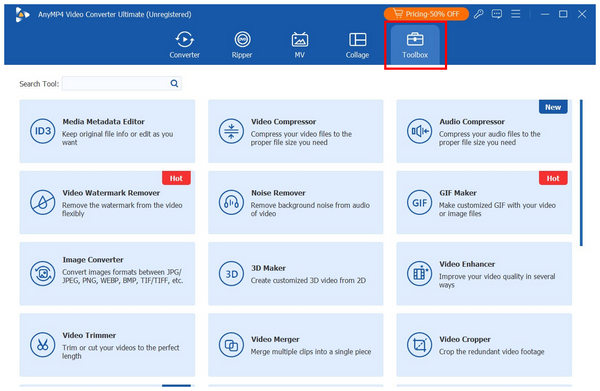
Task: Switch to the Collage tab
Action: coord(357,45)
